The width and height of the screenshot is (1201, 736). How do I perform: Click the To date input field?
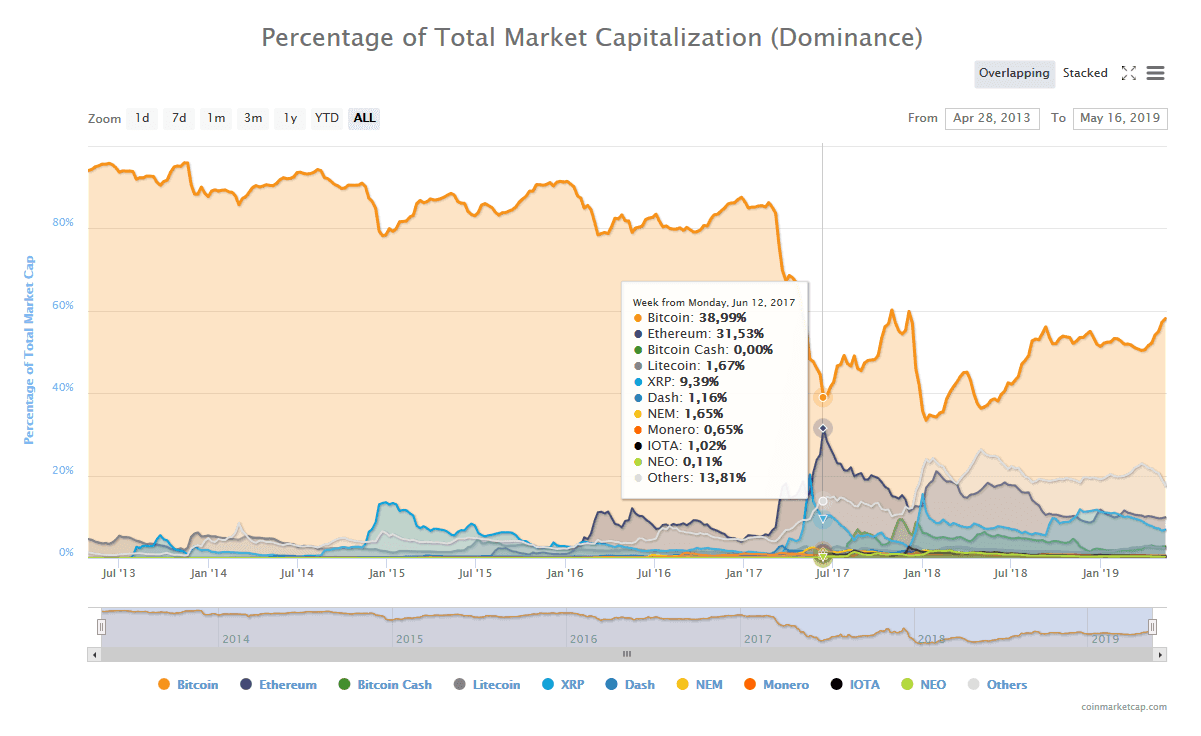click(x=1119, y=118)
